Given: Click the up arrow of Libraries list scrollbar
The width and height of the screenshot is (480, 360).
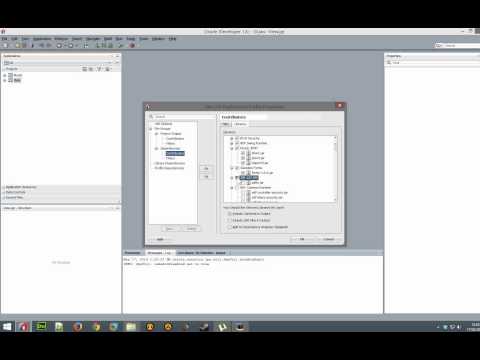Looking at the screenshot, I should [x=335, y=138].
